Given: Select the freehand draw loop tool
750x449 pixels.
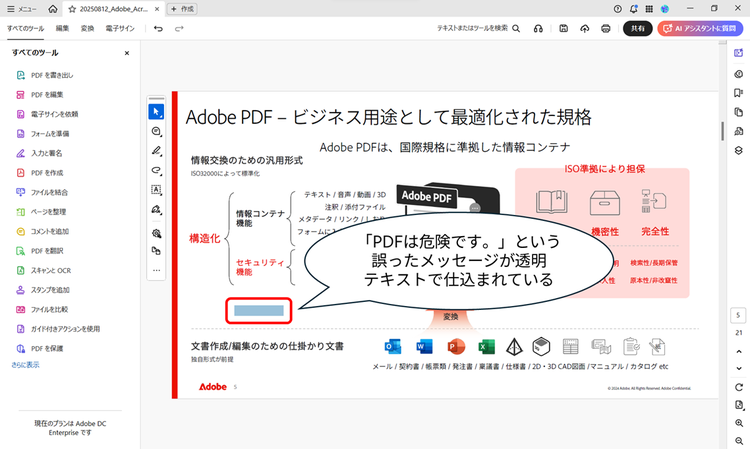Looking at the screenshot, I should [x=156, y=171].
